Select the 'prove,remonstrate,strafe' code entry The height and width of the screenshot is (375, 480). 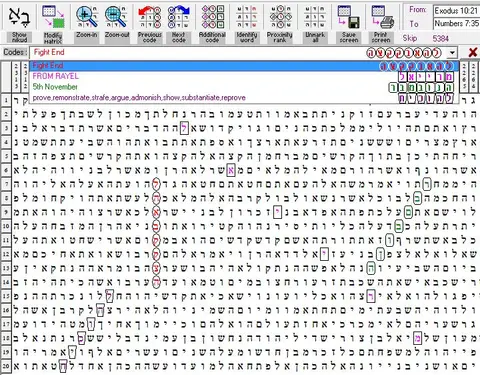coord(244,98)
